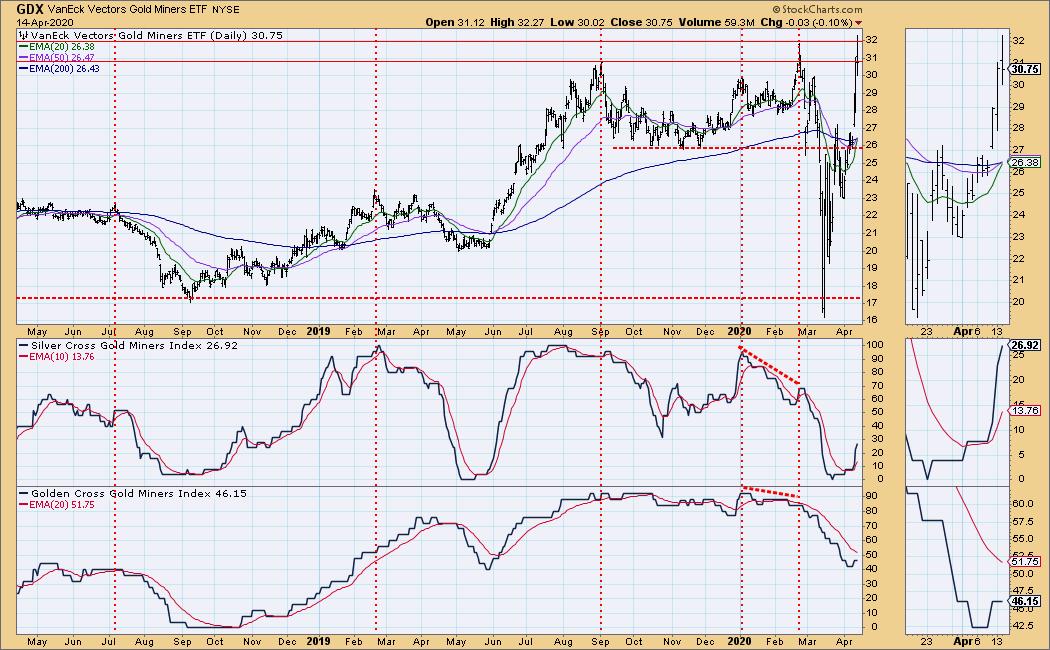Select the EMA(20) 51.75 legend entry
Image resolution: width=1050 pixels, height=650 pixels.
coord(57,505)
